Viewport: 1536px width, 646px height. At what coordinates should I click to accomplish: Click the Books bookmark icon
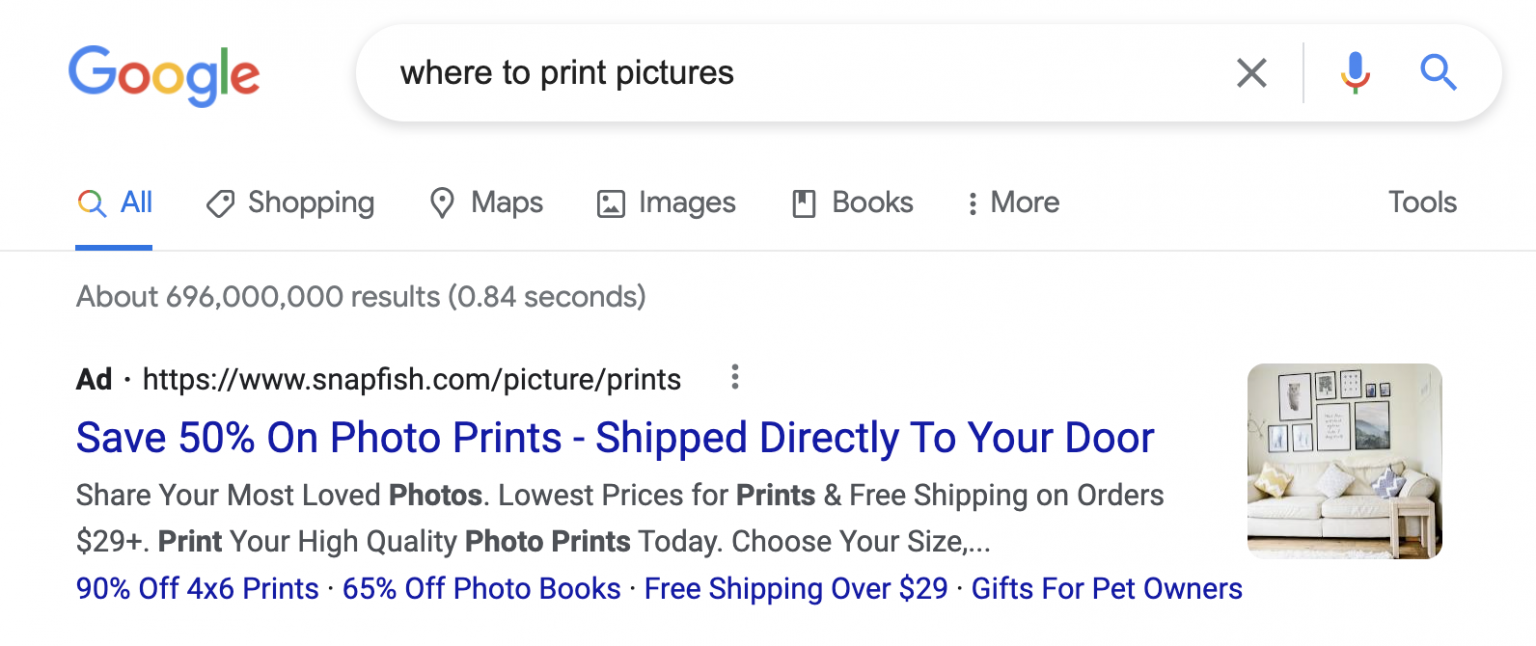click(x=802, y=203)
